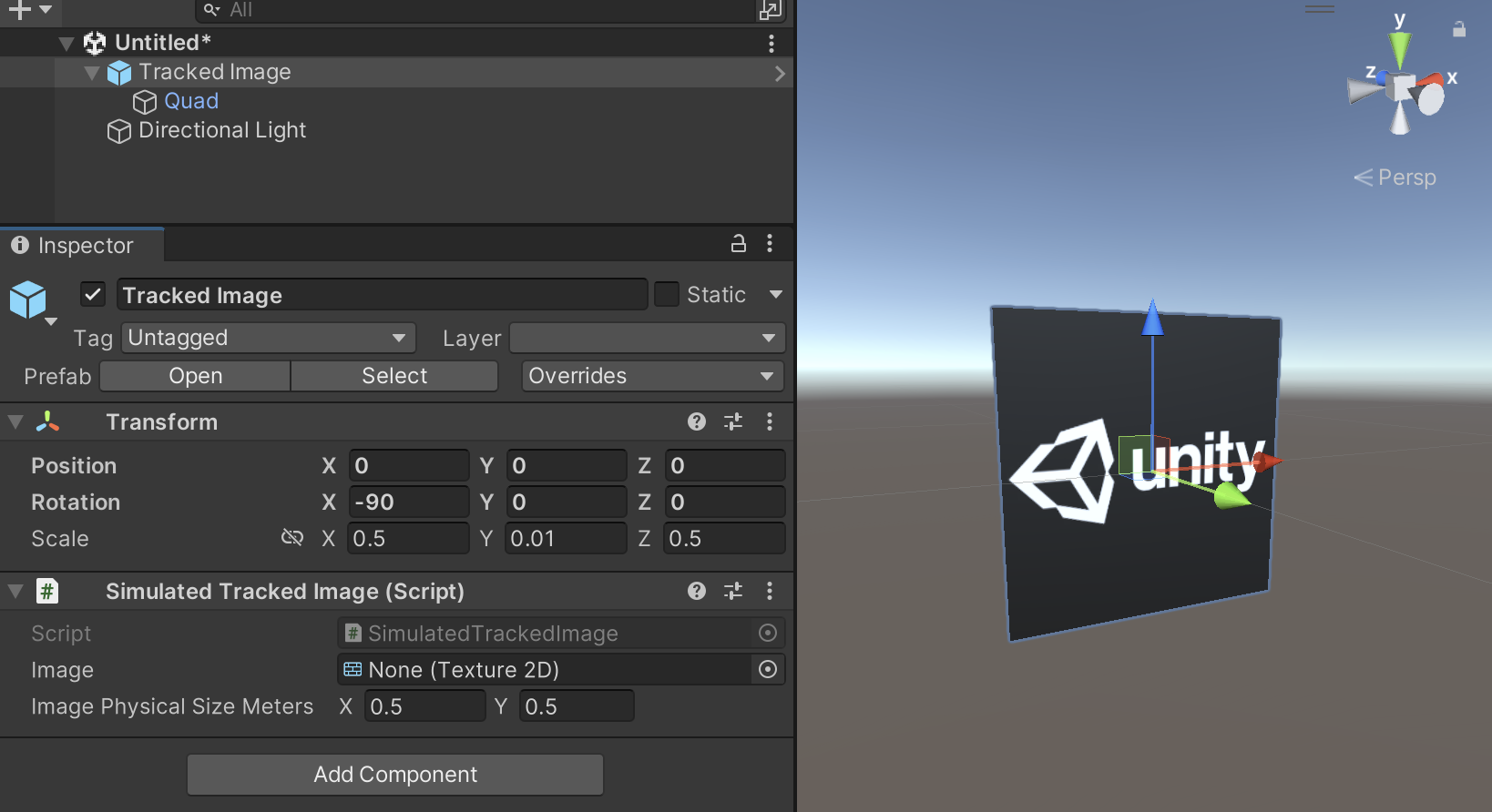Open the Untitled scene options menu
Screen dimensions: 1492x812
coord(772,43)
